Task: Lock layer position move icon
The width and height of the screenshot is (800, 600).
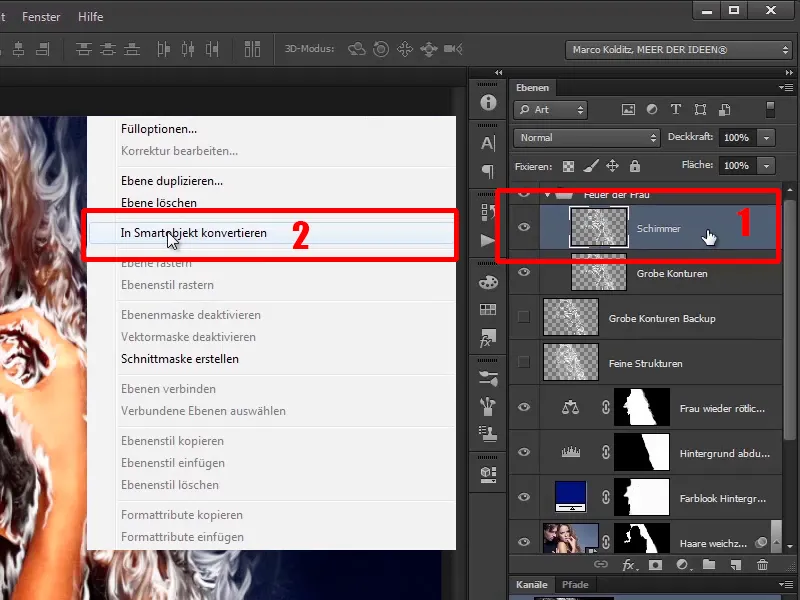Action: pyautogui.click(x=612, y=166)
